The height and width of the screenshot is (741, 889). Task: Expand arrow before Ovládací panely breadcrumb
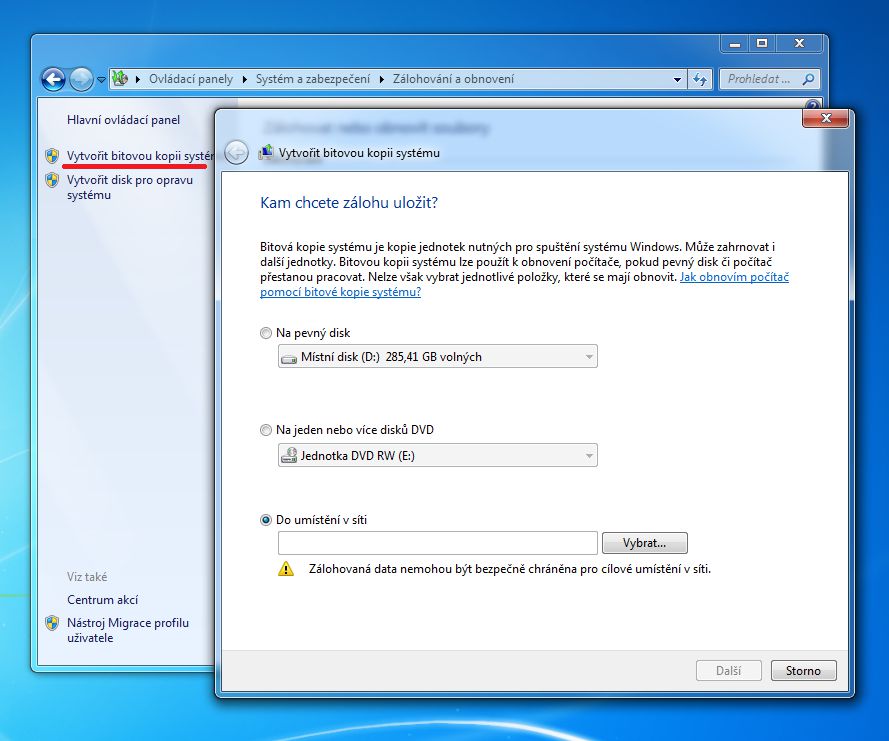click(x=138, y=79)
